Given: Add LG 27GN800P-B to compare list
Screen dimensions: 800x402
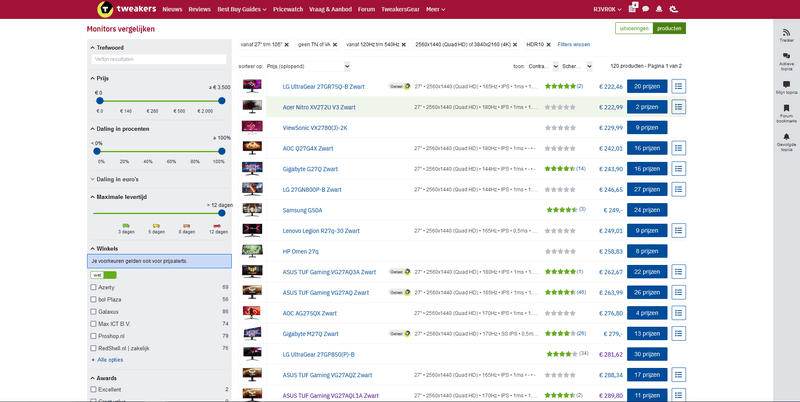Looking at the screenshot, I should [679, 189].
